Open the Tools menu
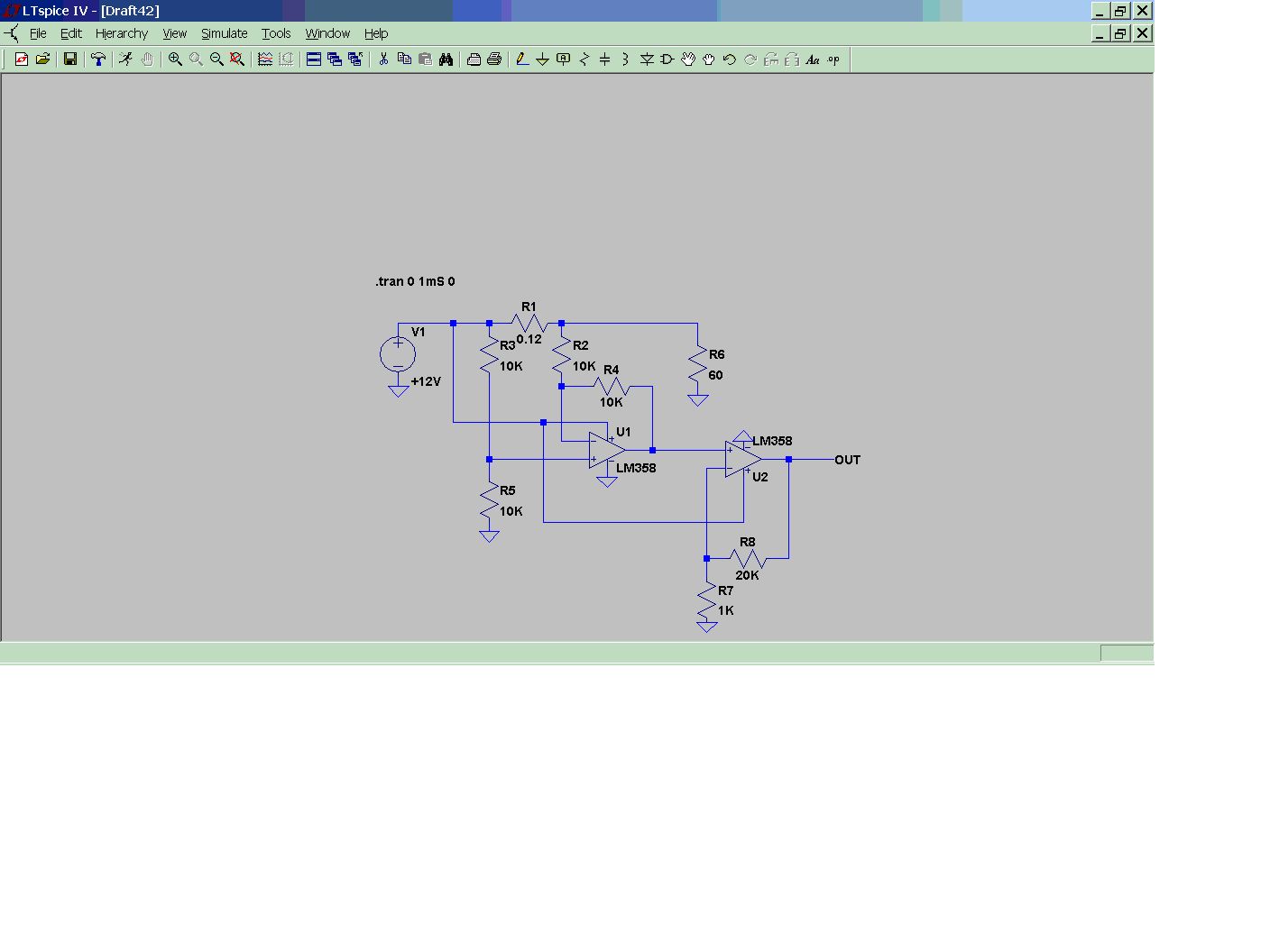 tap(276, 33)
